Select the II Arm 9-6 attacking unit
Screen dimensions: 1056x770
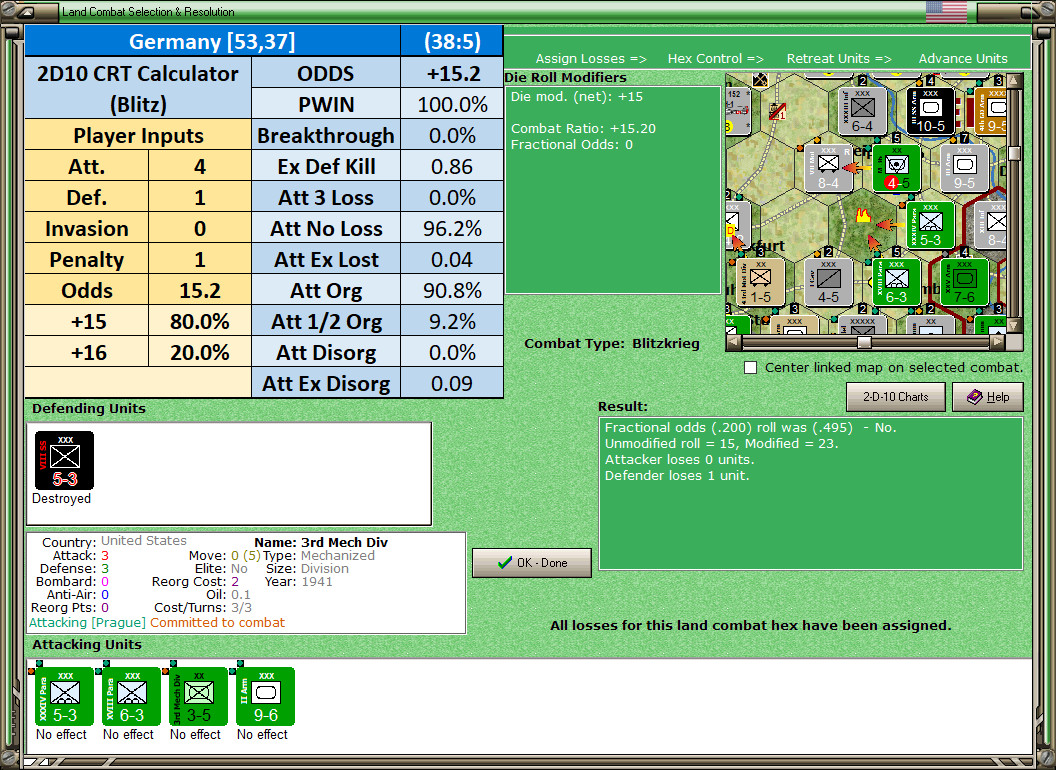pyautogui.click(x=265, y=697)
